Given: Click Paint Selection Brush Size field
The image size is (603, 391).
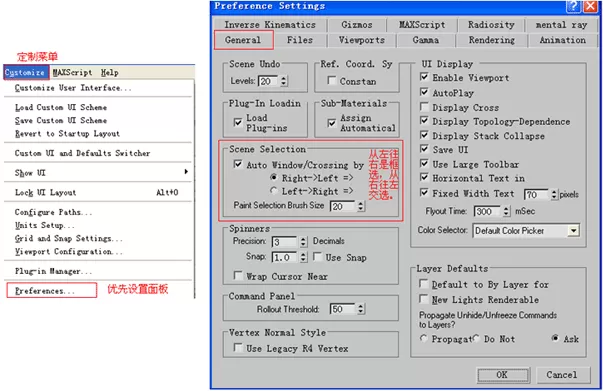Looking at the screenshot, I should point(343,206).
